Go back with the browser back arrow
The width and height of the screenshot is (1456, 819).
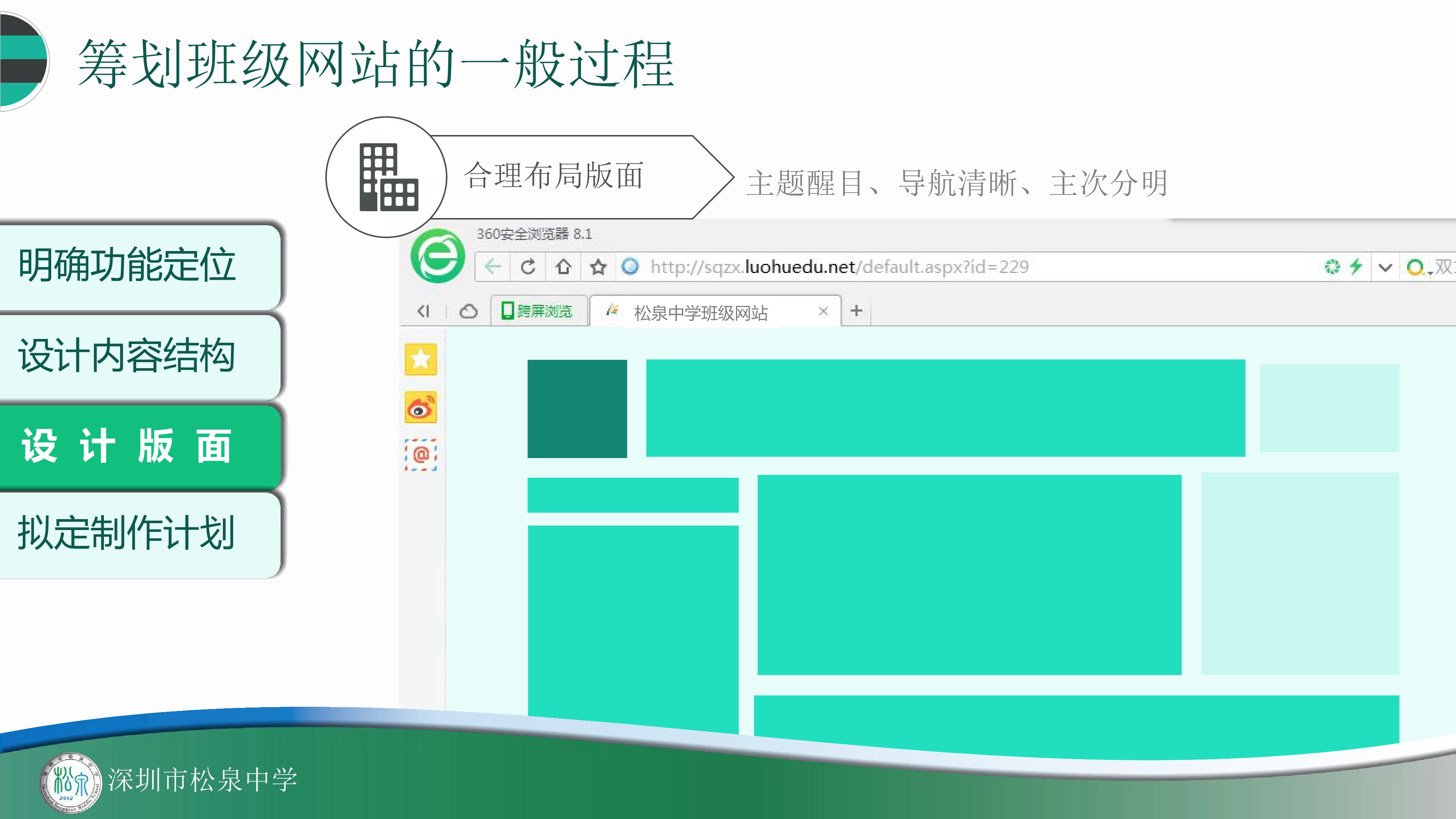pos(493,266)
